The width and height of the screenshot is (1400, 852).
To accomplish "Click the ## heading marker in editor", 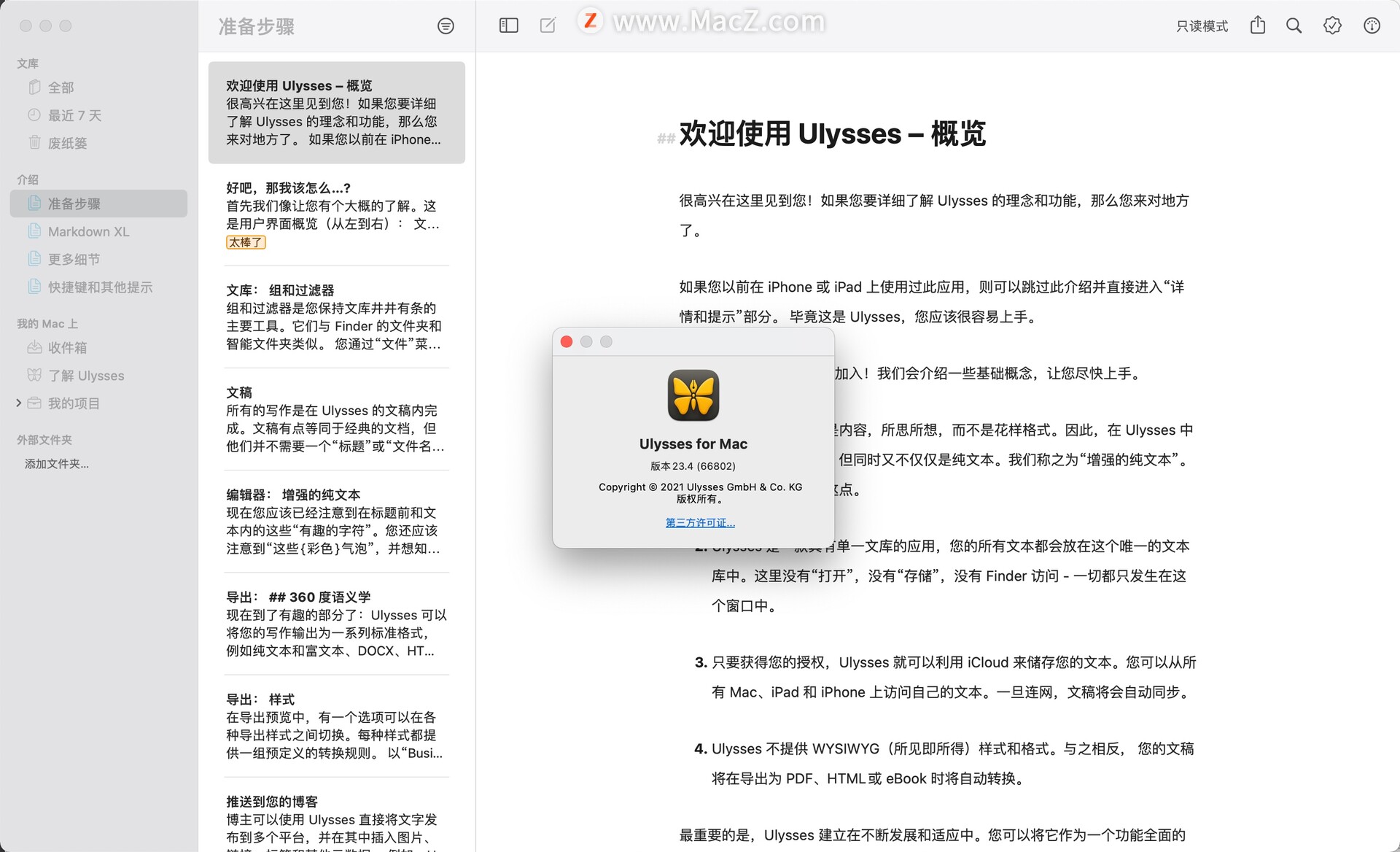I will 666,138.
